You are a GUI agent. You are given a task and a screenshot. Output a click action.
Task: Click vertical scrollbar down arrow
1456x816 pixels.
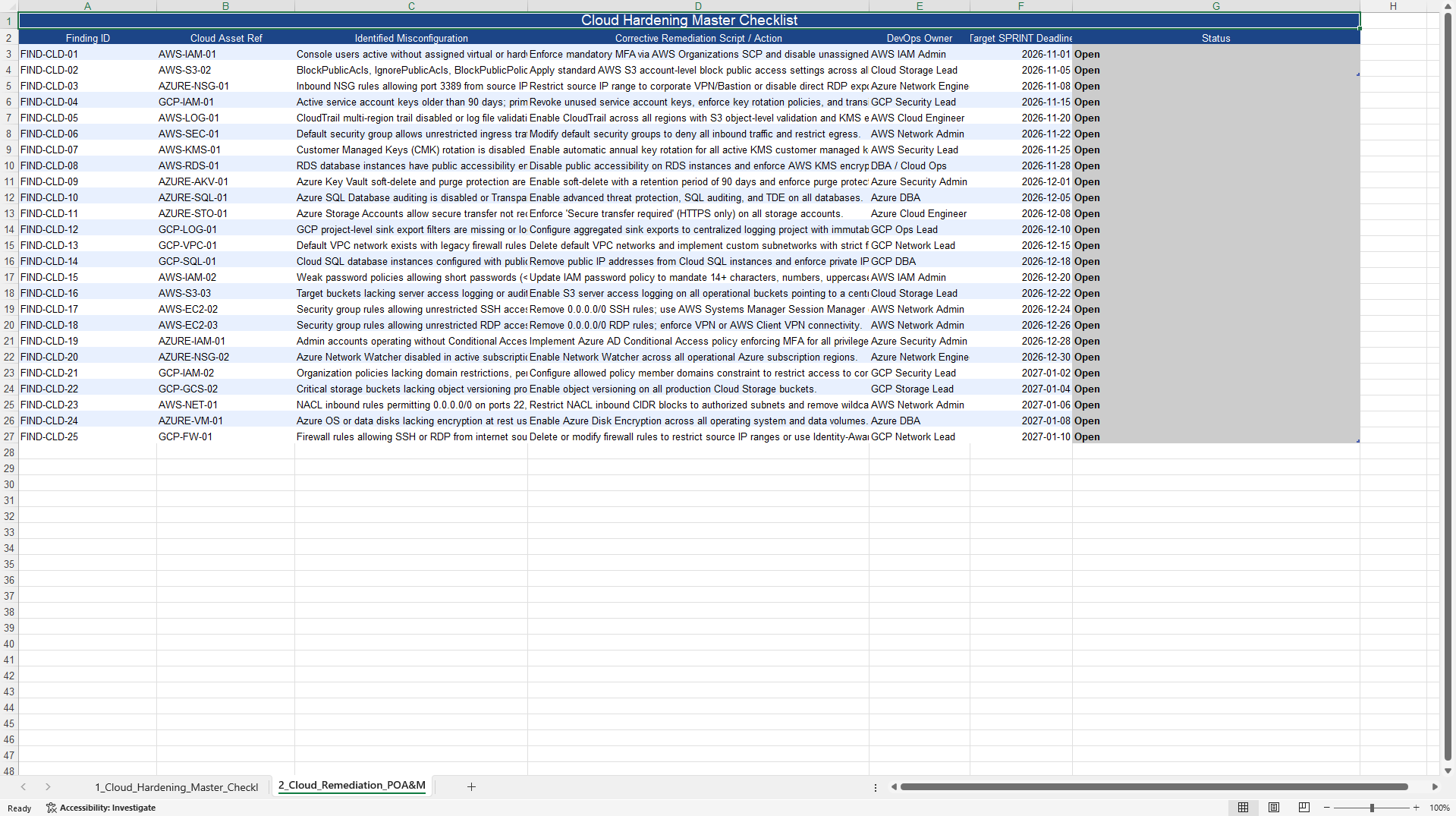pos(1448,770)
